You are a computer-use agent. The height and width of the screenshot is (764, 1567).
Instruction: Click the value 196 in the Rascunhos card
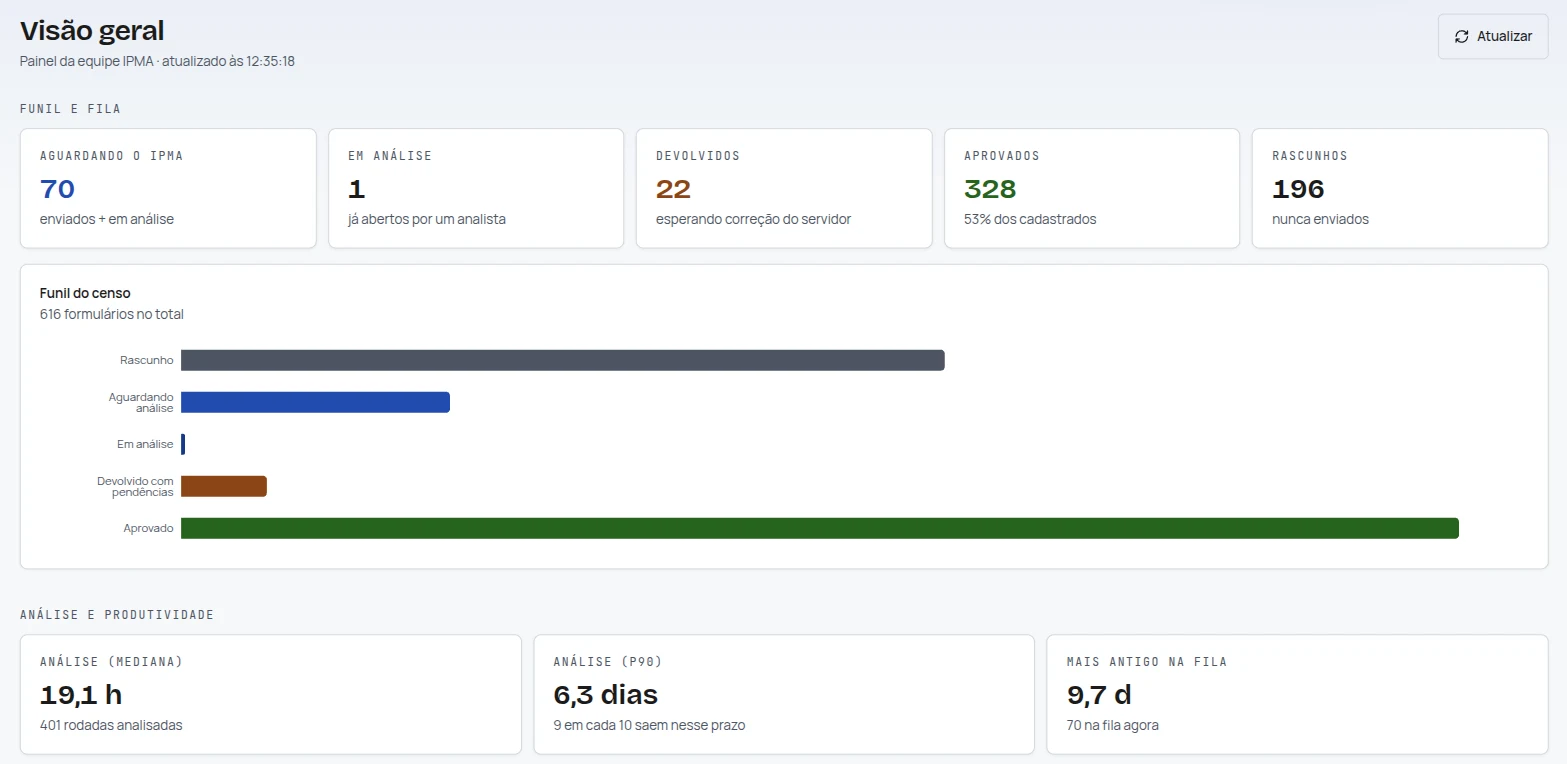1298,189
